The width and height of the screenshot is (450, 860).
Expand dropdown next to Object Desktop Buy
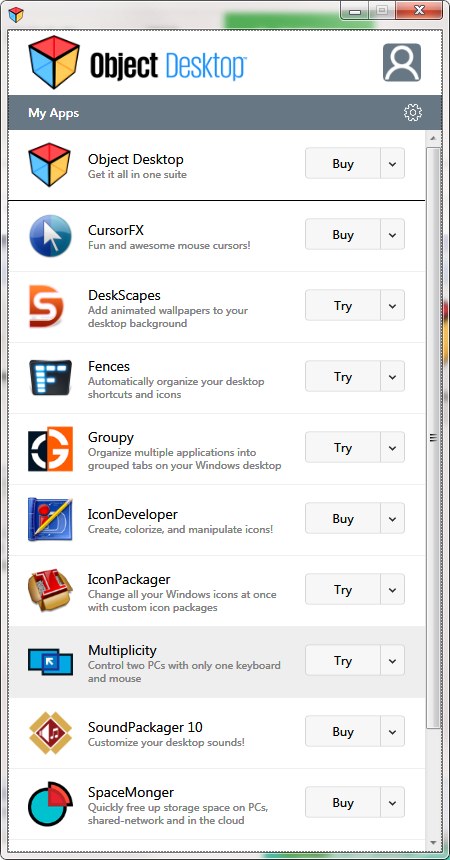(x=392, y=163)
